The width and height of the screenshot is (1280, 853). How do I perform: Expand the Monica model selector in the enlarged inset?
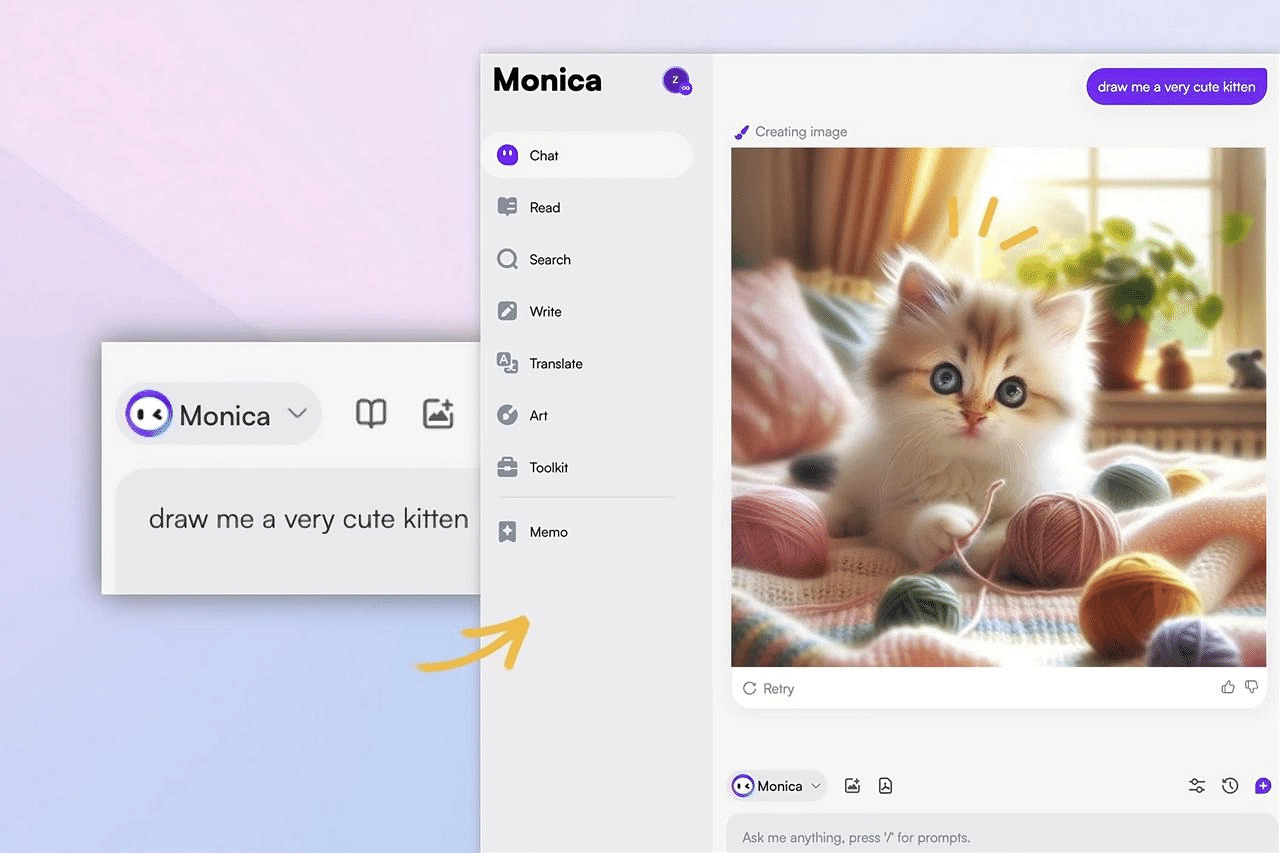tap(219, 414)
